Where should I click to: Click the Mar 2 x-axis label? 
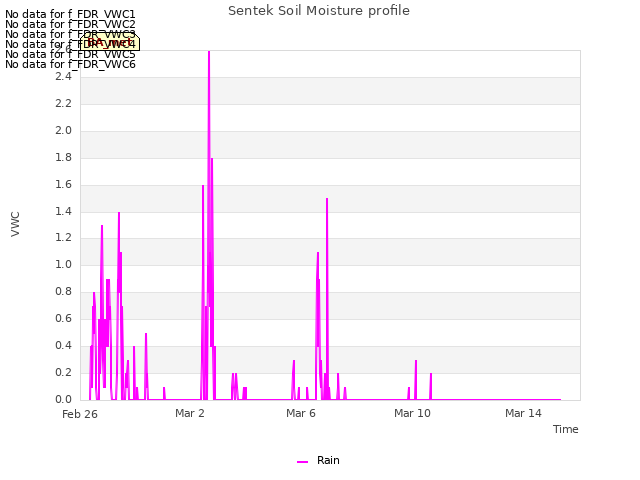click(190, 413)
